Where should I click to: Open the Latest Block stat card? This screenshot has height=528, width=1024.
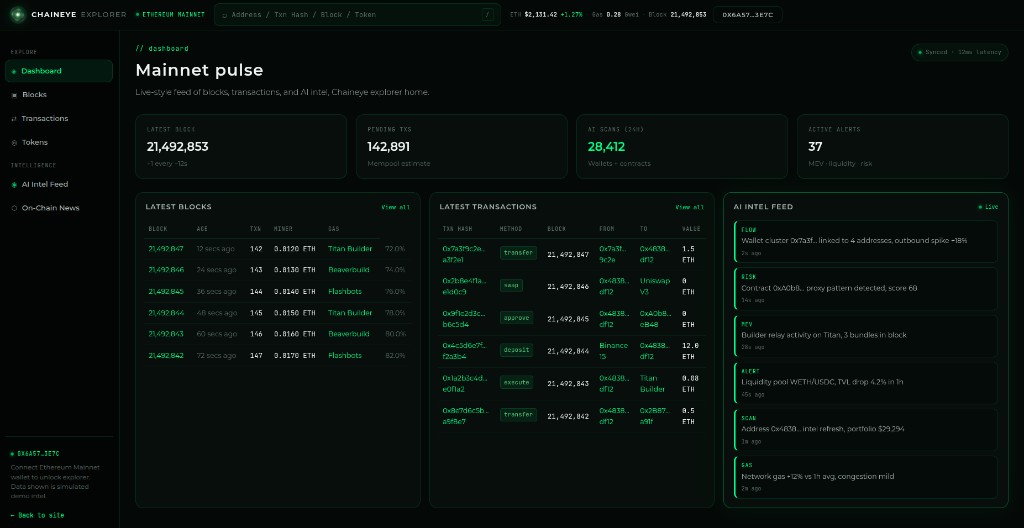(241, 146)
